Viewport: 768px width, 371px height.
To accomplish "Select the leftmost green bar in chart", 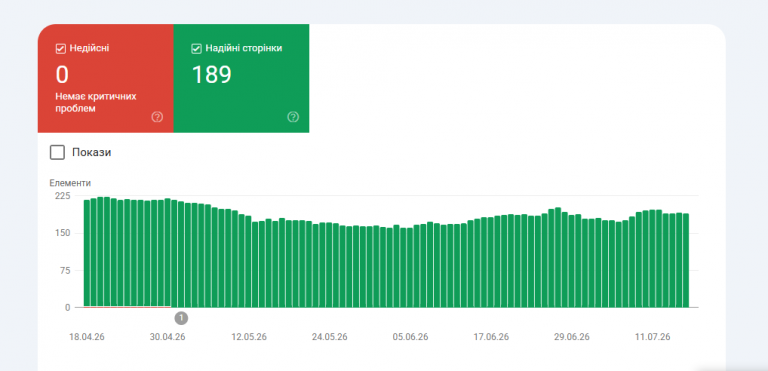I will pos(87,253).
